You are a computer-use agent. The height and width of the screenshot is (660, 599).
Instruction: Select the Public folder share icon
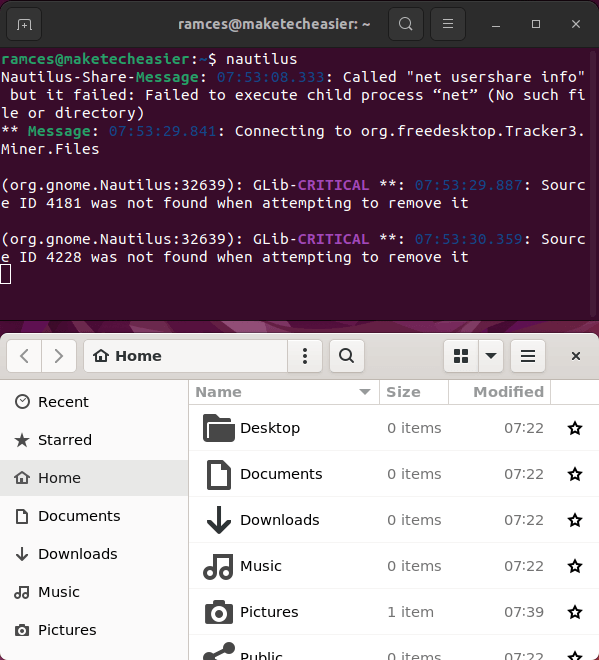pyautogui.click(x=219, y=651)
